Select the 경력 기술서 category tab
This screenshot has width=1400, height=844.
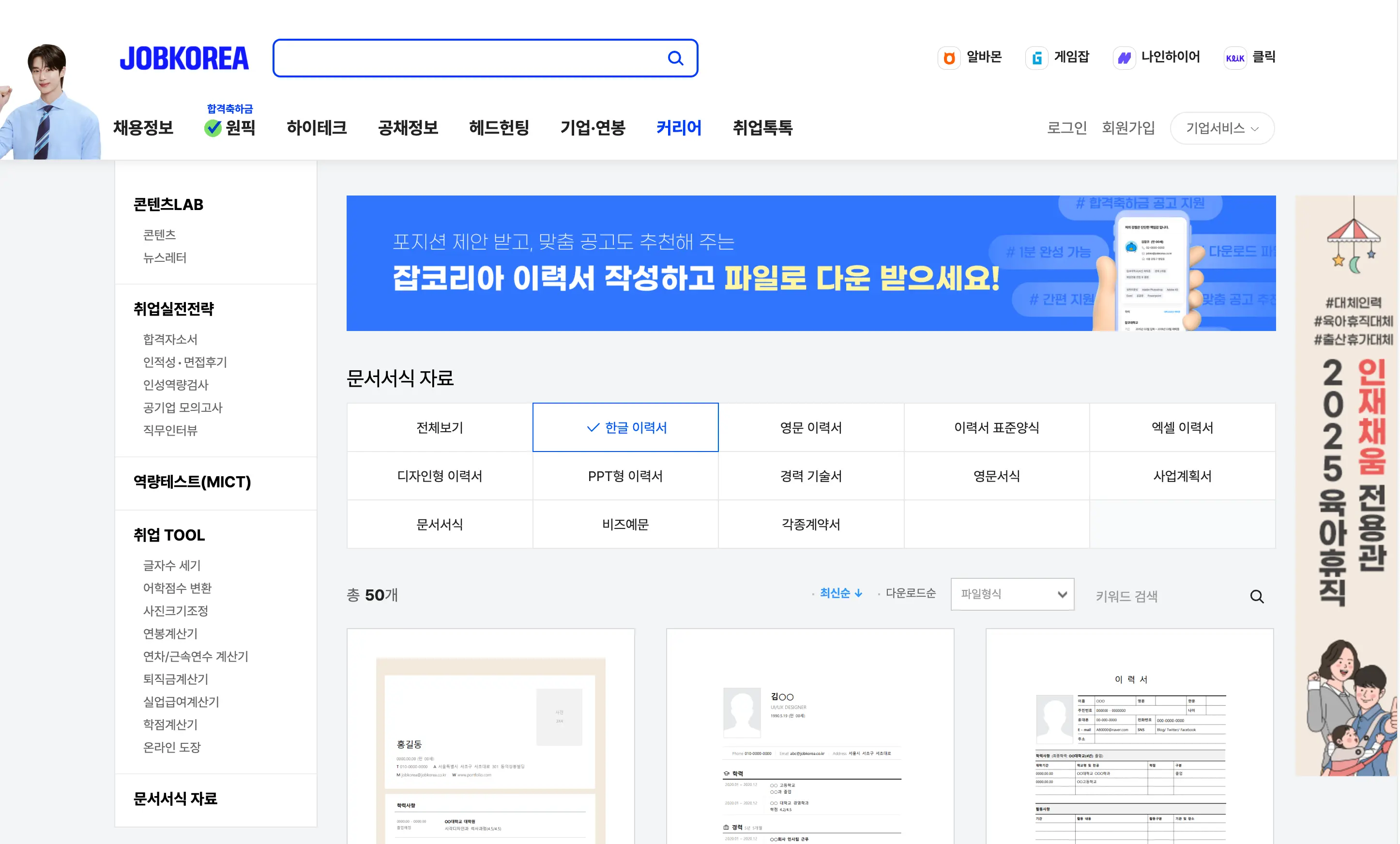point(811,476)
